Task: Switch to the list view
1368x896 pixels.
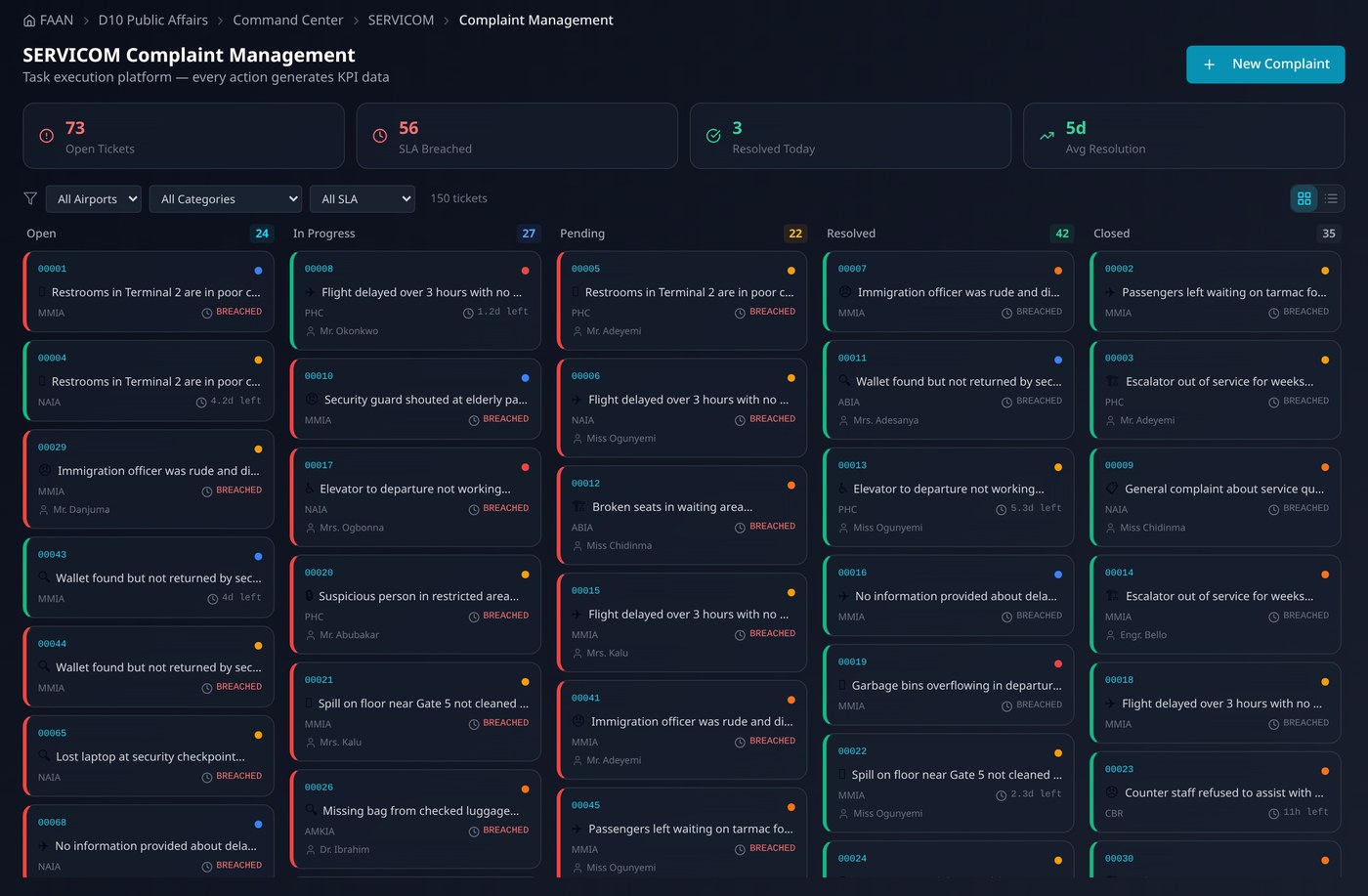Action: pyautogui.click(x=1331, y=198)
